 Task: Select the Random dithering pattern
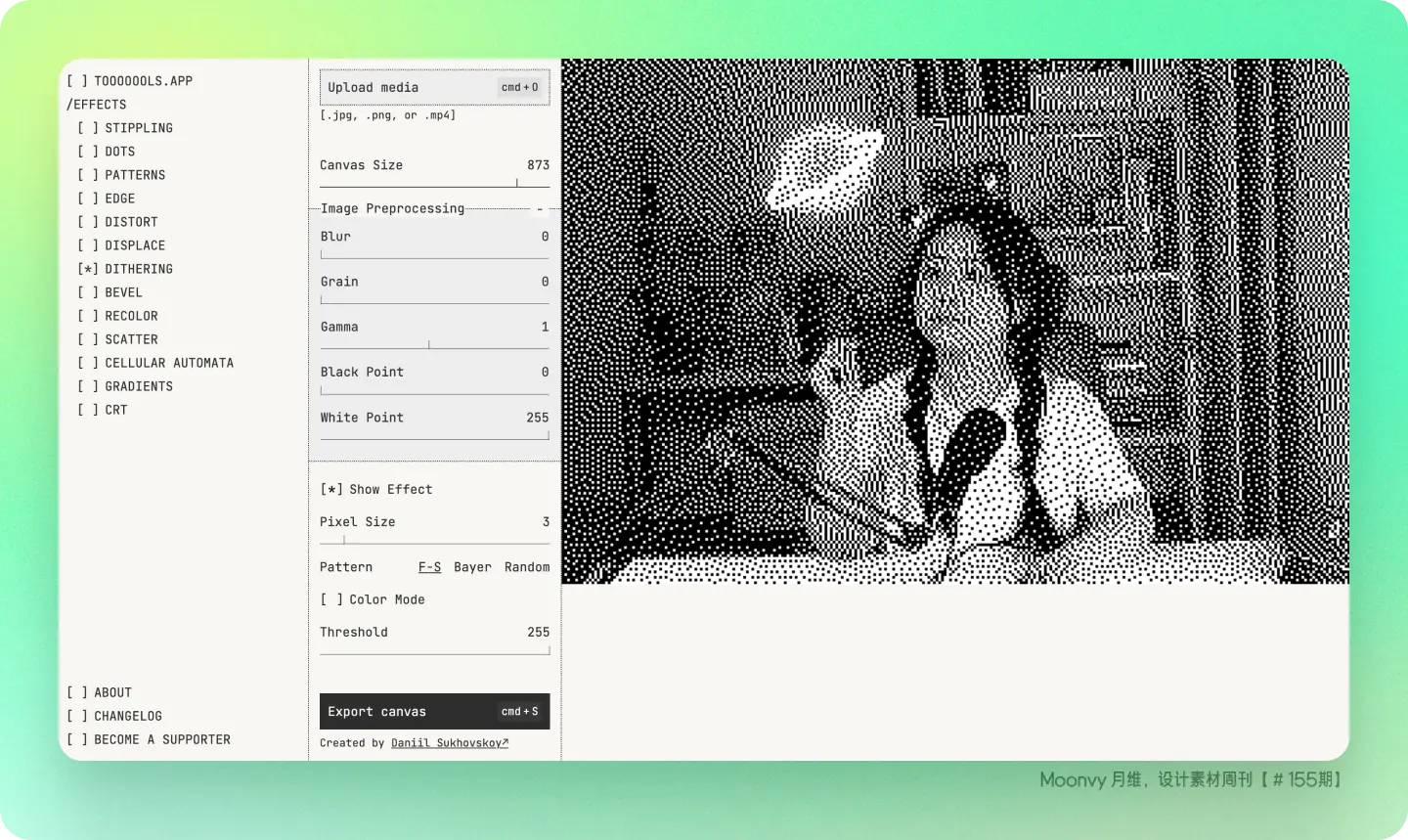(x=527, y=567)
